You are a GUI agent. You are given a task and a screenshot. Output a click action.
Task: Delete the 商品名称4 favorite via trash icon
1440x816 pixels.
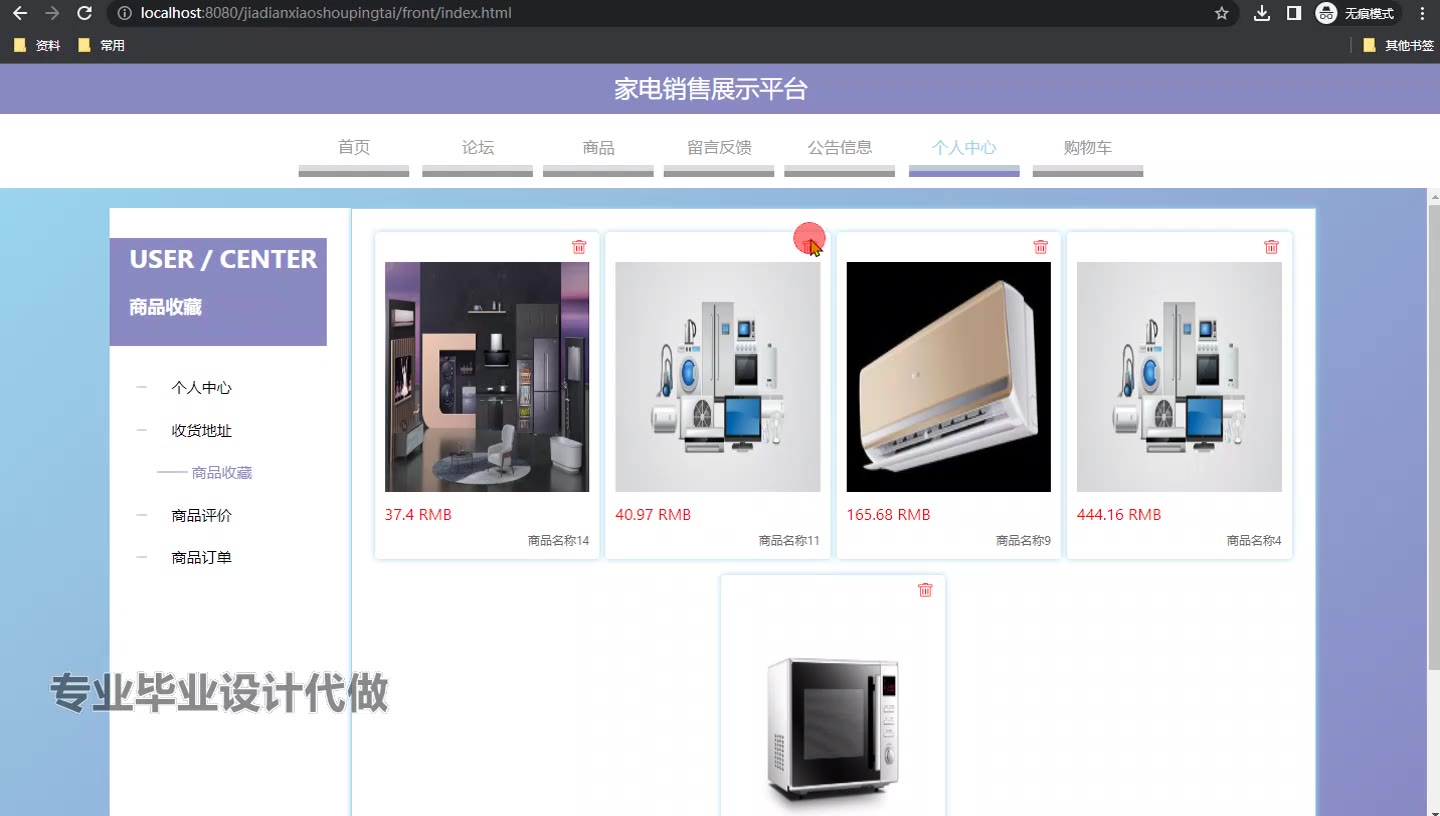[x=1271, y=247]
